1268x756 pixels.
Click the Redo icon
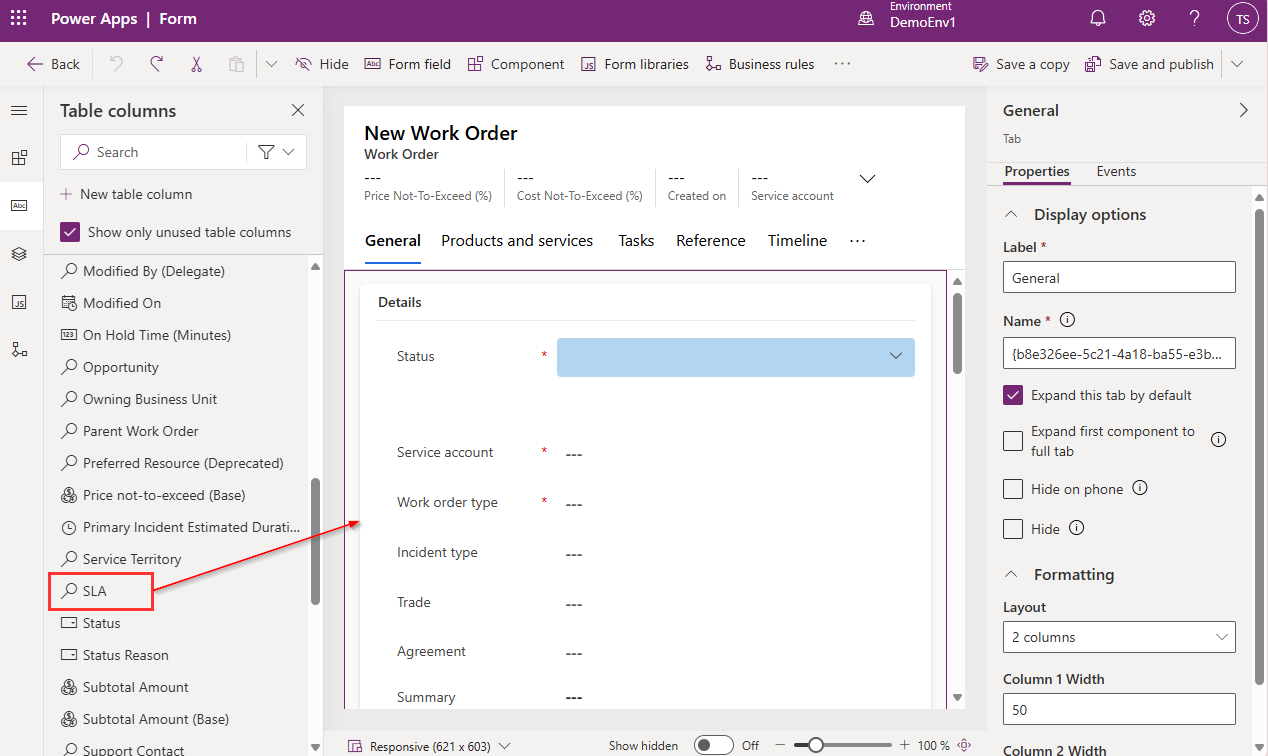pos(157,64)
